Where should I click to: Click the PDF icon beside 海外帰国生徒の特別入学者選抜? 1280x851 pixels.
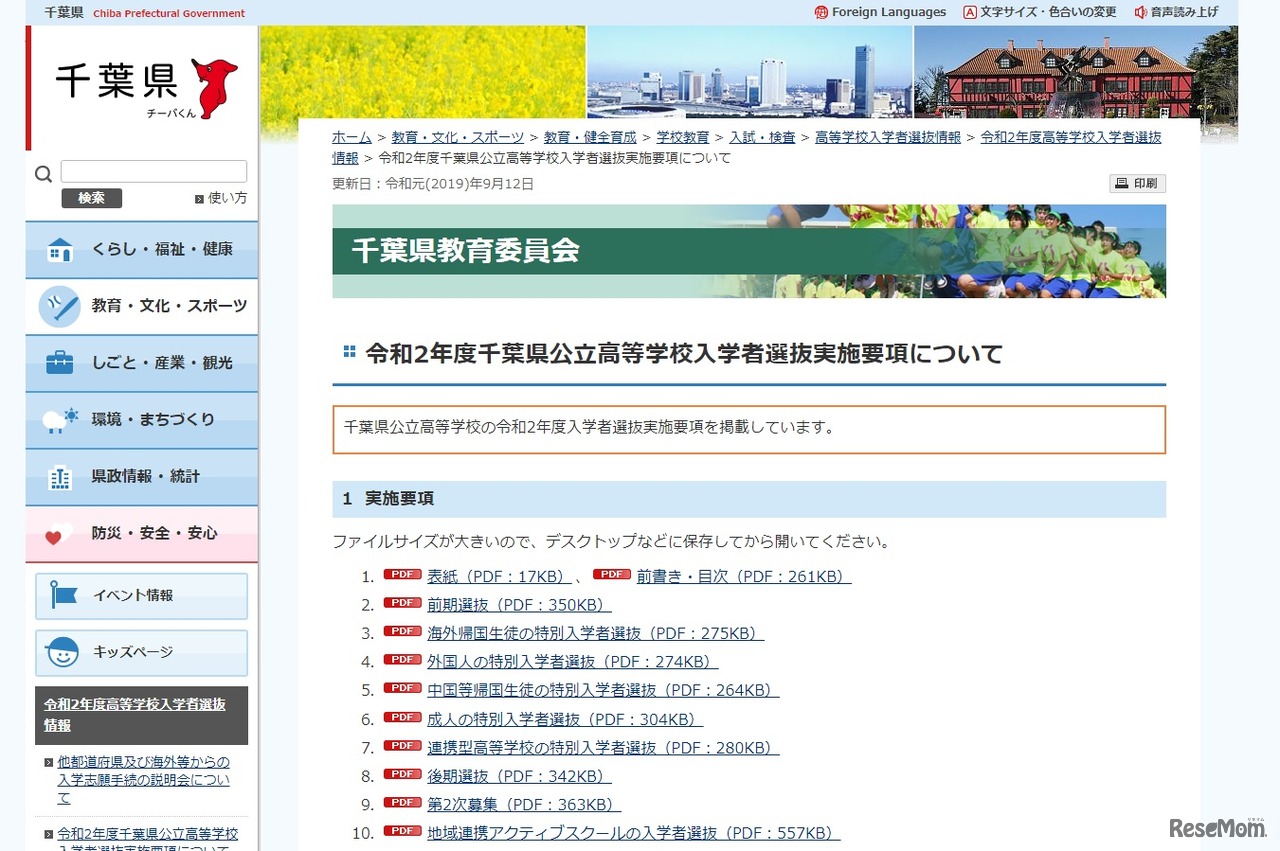pyautogui.click(x=403, y=631)
